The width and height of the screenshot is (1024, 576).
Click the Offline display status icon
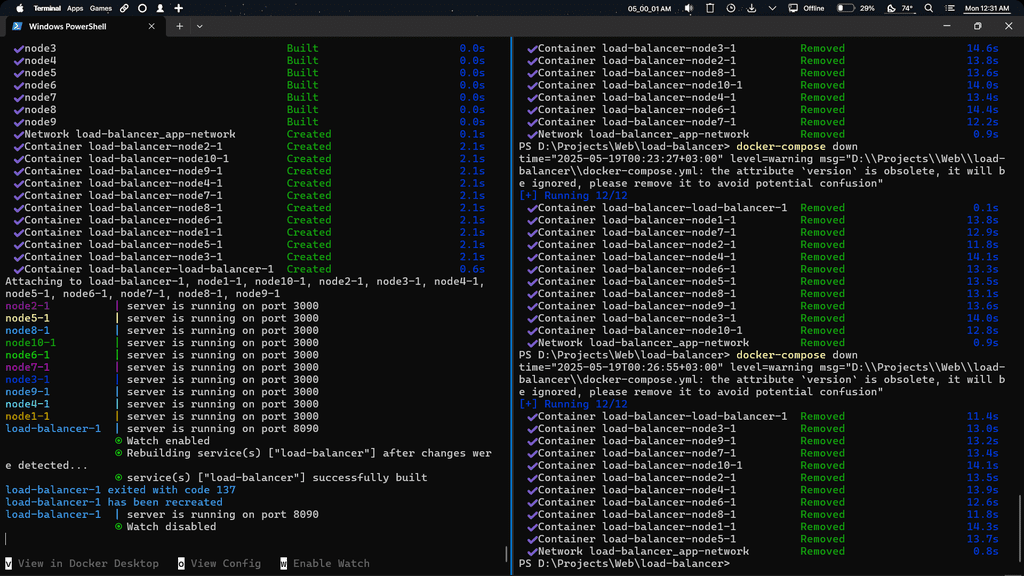click(807, 8)
